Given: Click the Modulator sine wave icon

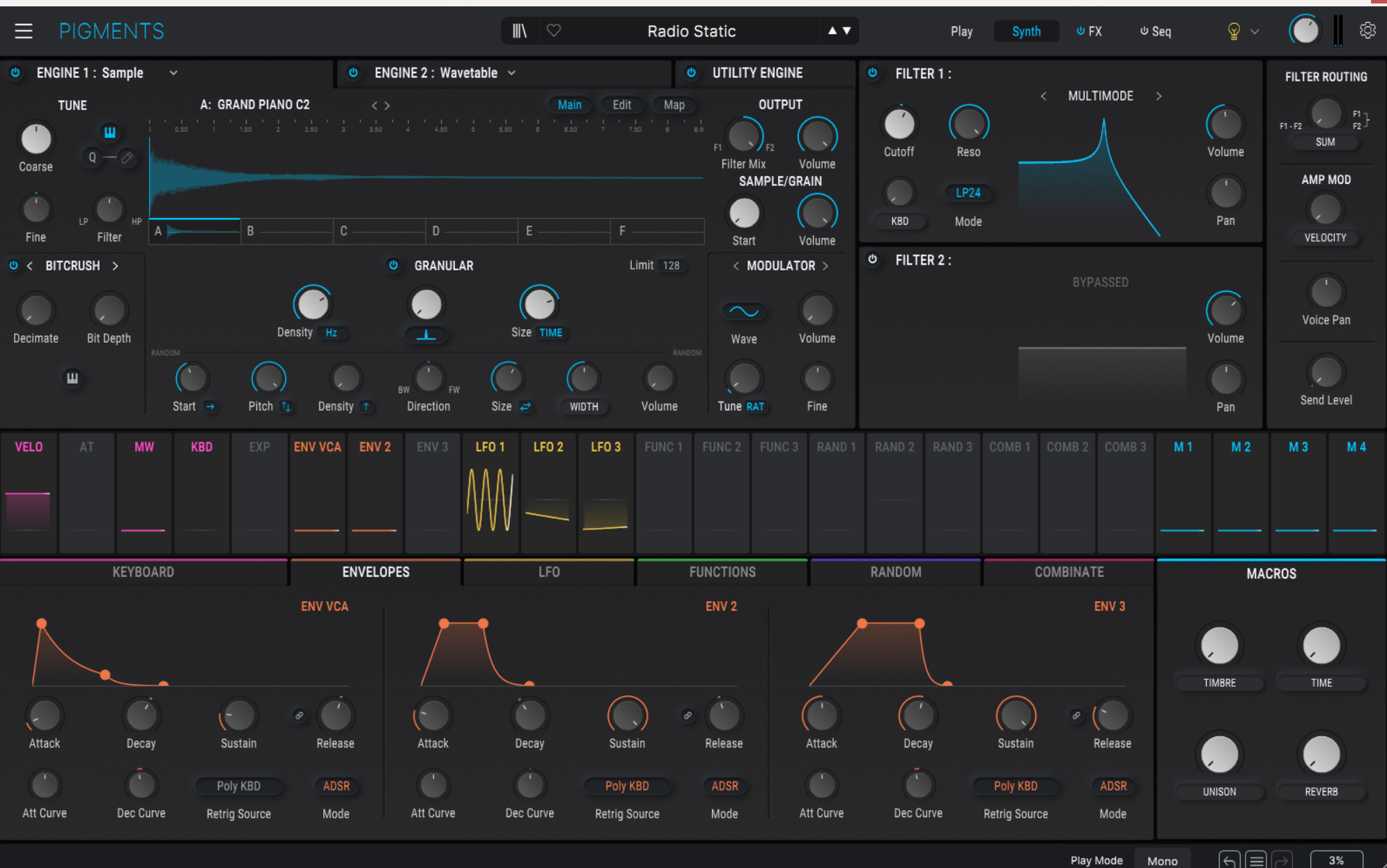Looking at the screenshot, I should (744, 311).
